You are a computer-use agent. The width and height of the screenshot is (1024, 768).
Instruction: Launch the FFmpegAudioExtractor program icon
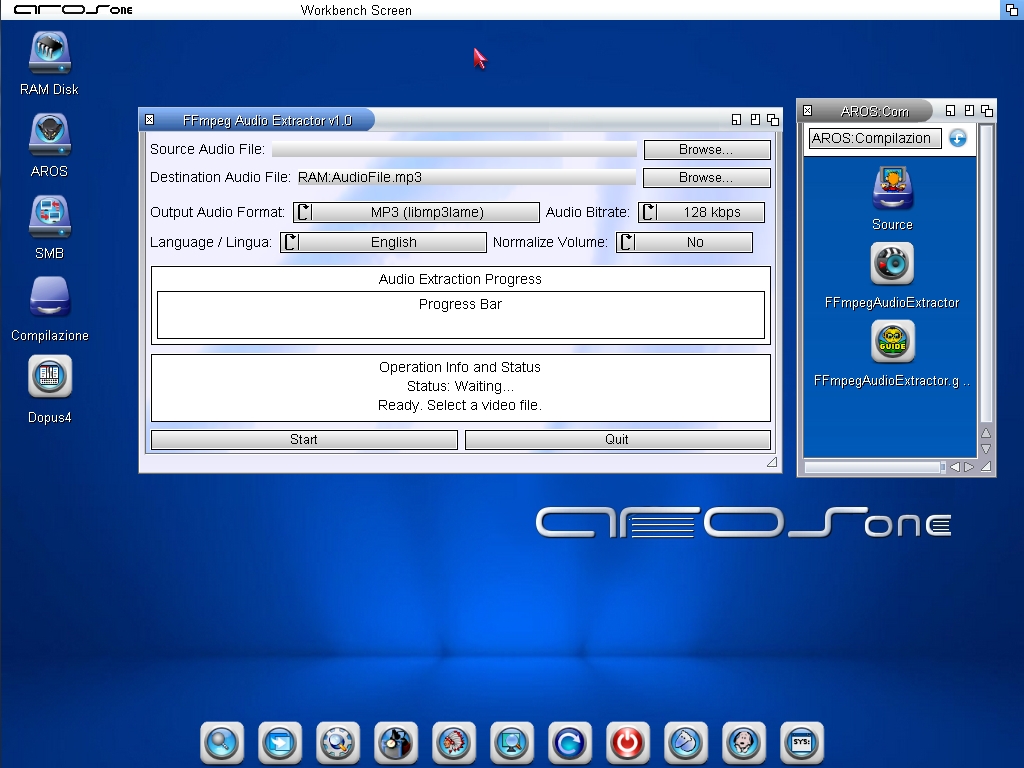[892, 264]
